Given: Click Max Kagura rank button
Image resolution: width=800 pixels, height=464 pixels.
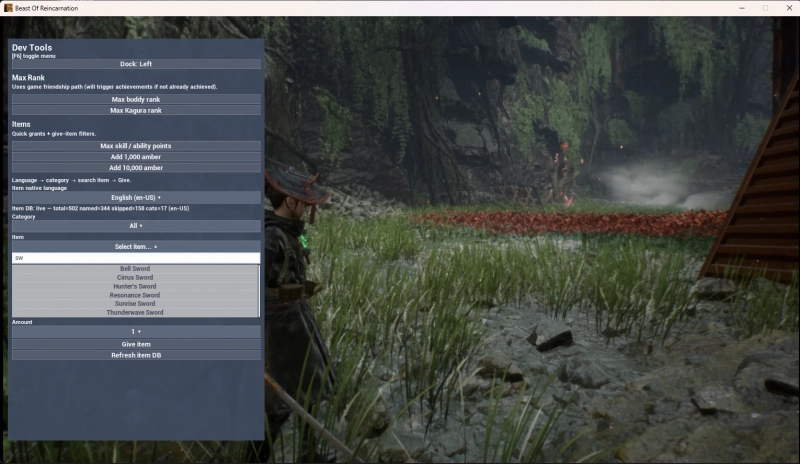Looking at the screenshot, I should pyautogui.click(x=136, y=110).
